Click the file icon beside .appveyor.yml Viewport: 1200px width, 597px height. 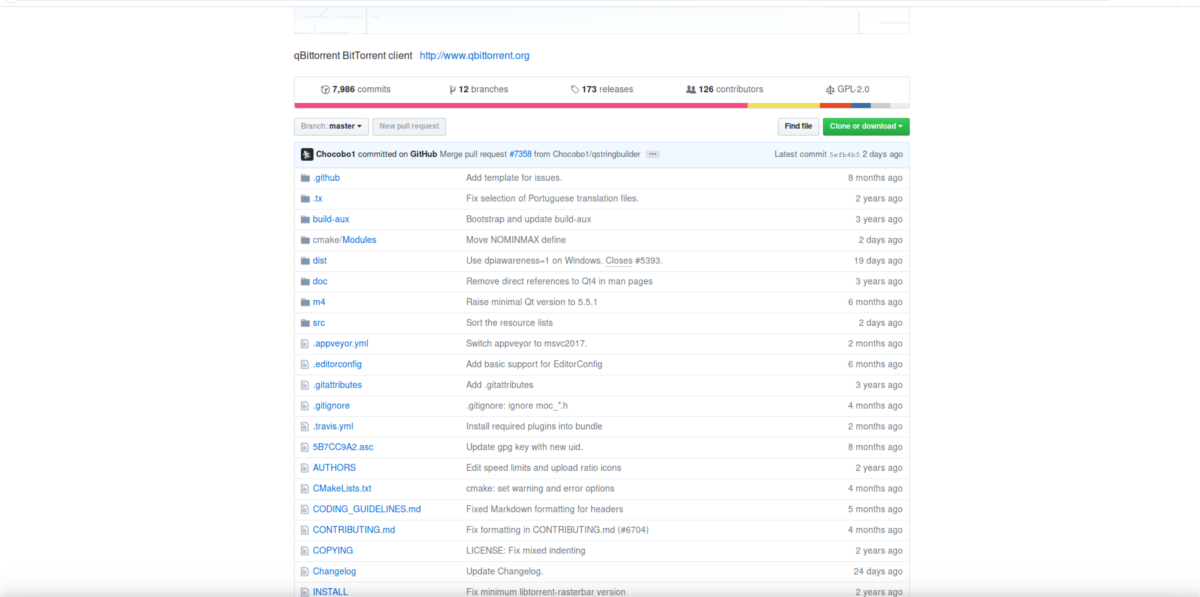tap(305, 343)
